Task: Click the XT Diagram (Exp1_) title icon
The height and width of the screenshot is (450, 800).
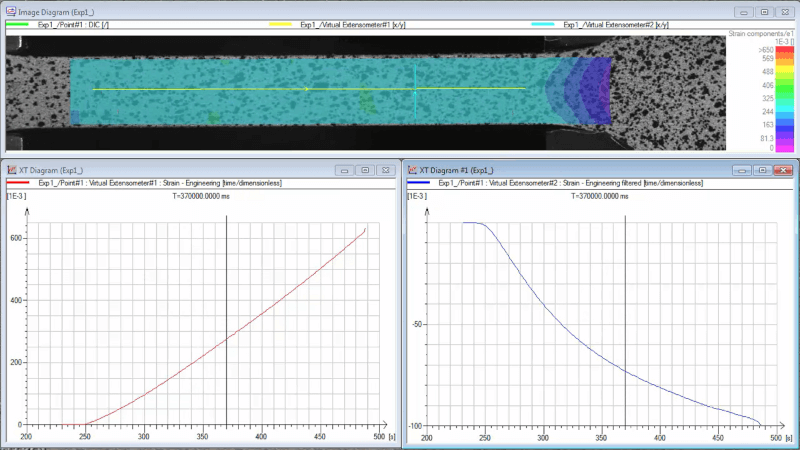Action: [x=12, y=170]
